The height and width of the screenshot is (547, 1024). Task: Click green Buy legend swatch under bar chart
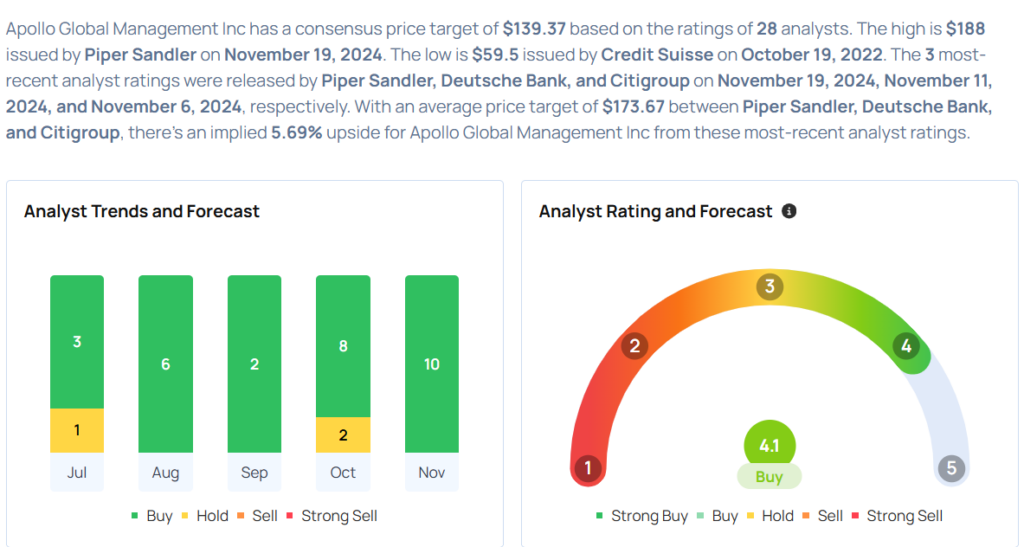click(x=136, y=516)
